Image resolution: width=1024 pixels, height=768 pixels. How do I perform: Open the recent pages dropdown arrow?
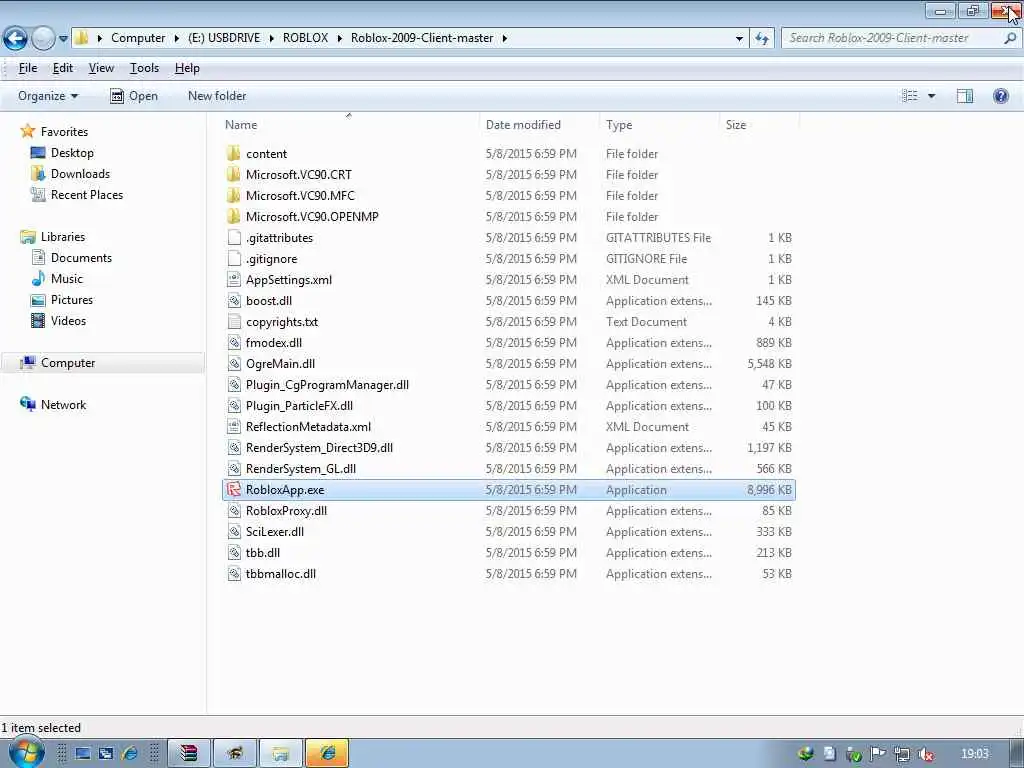coord(63,39)
